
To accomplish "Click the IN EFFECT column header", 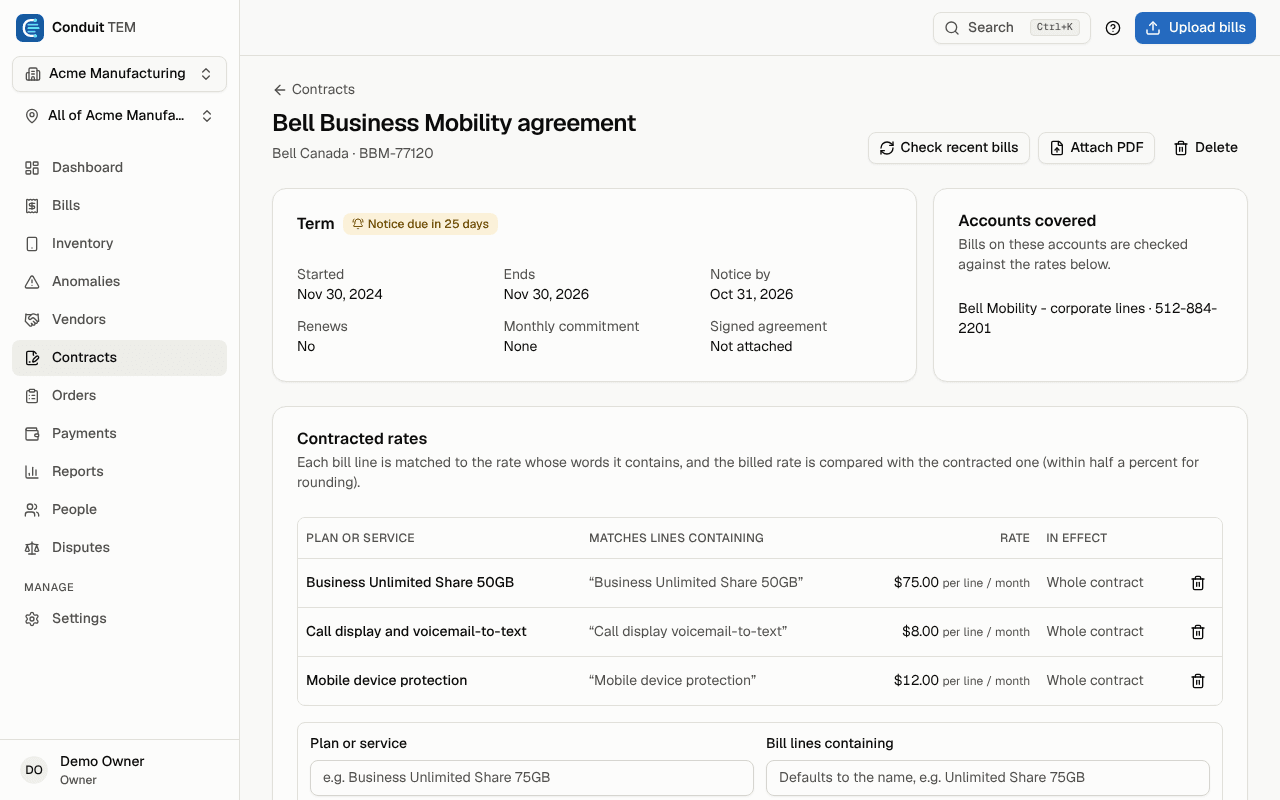I will coord(1077,538).
